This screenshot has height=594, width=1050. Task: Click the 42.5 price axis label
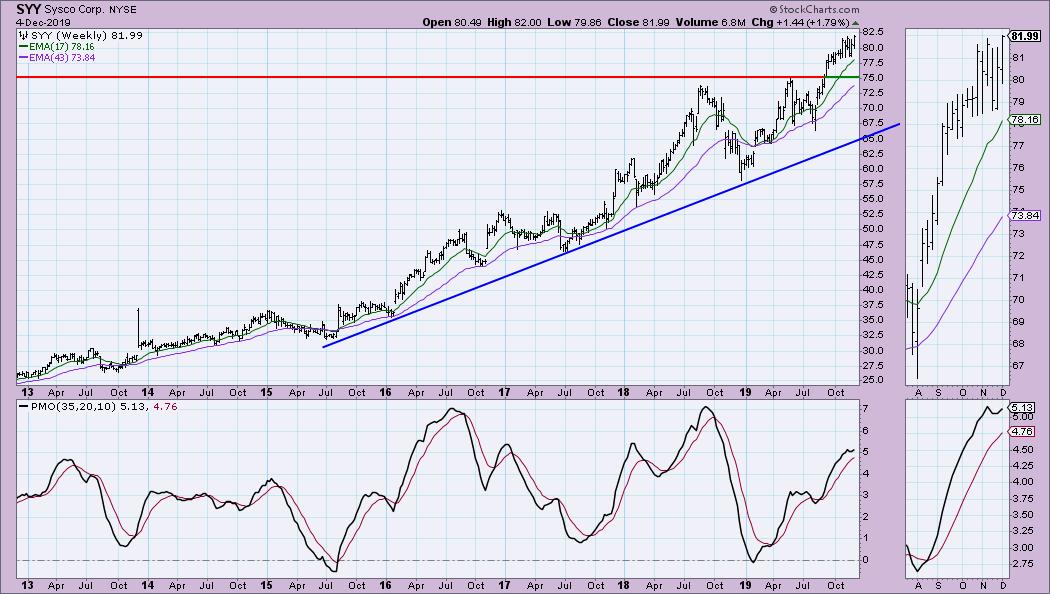pyautogui.click(x=871, y=275)
